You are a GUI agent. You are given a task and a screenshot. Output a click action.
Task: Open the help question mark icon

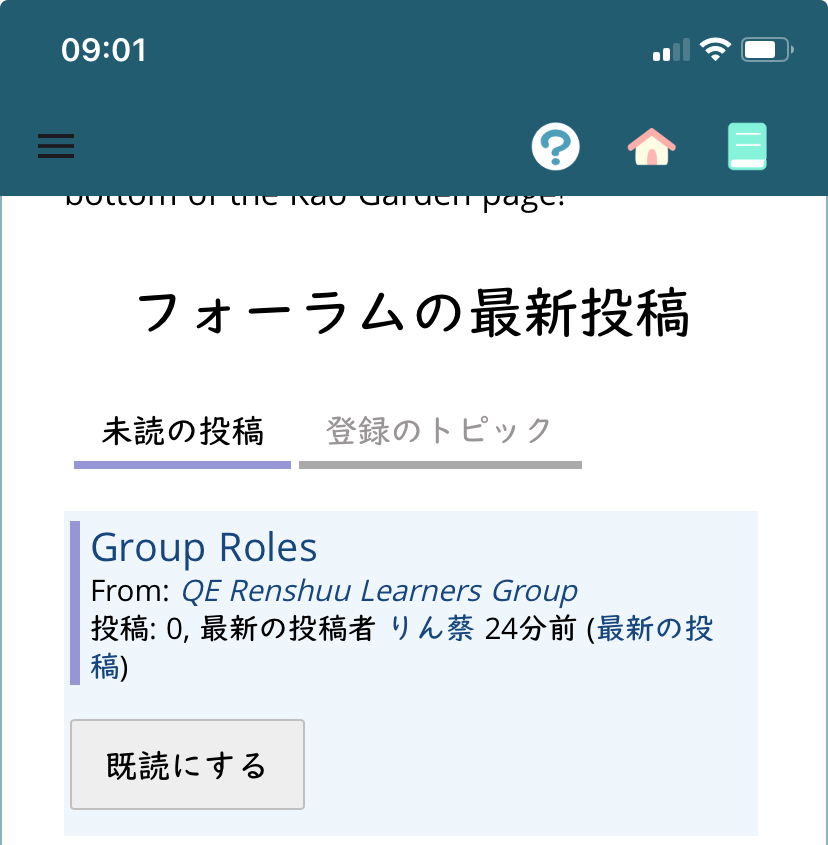555,147
